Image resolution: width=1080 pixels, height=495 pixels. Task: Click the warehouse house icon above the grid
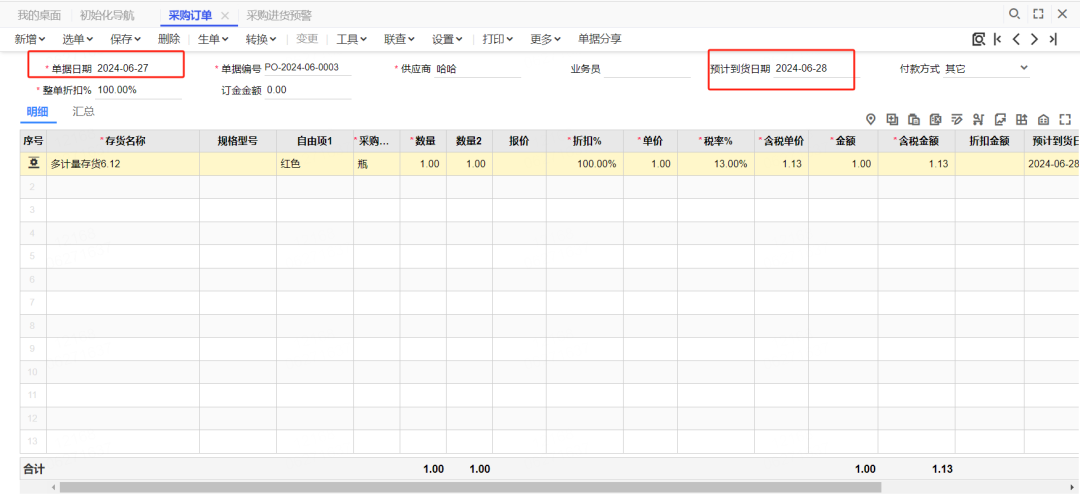[1043, 119]
